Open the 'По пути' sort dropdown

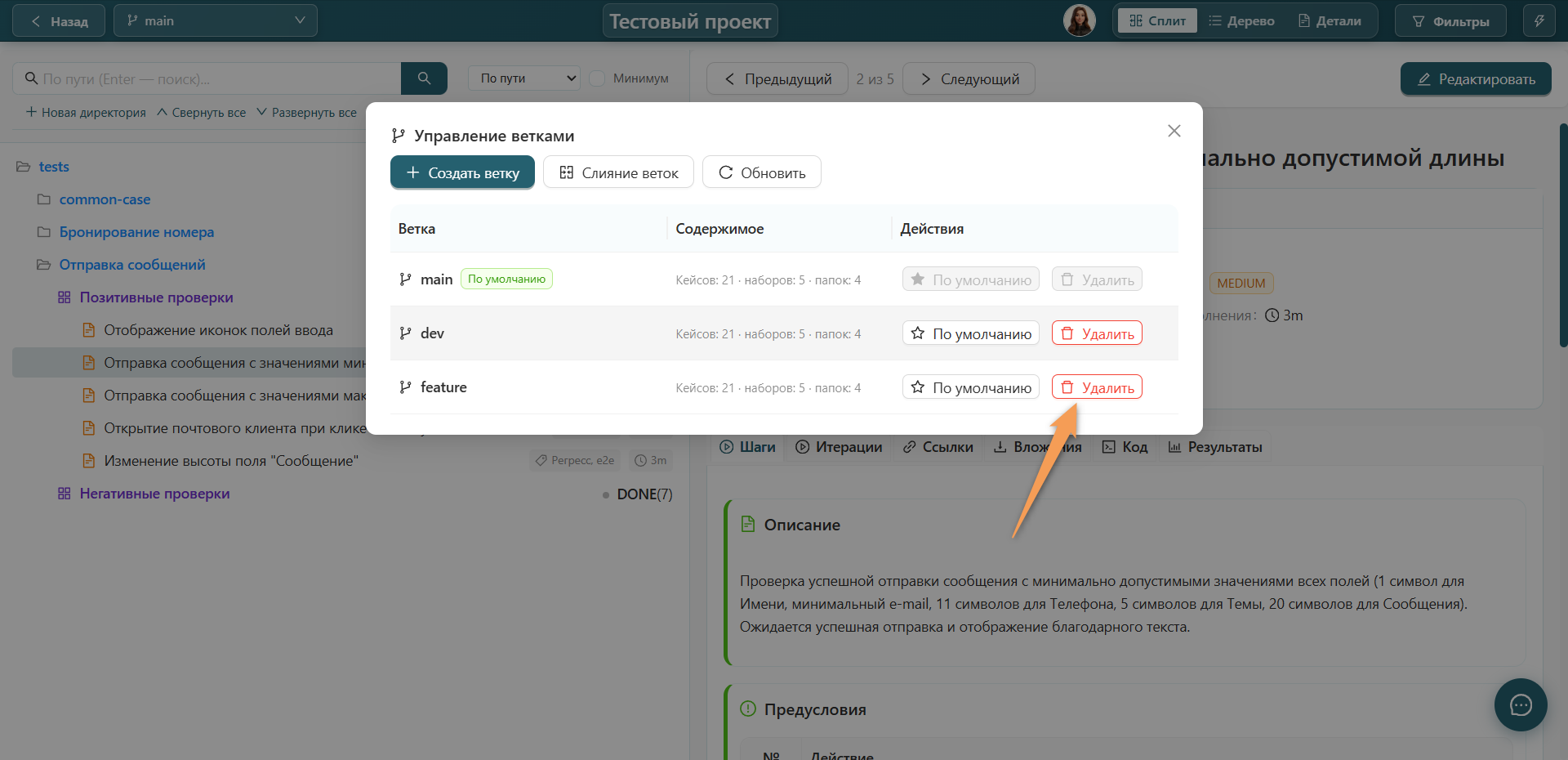point(524,78)
